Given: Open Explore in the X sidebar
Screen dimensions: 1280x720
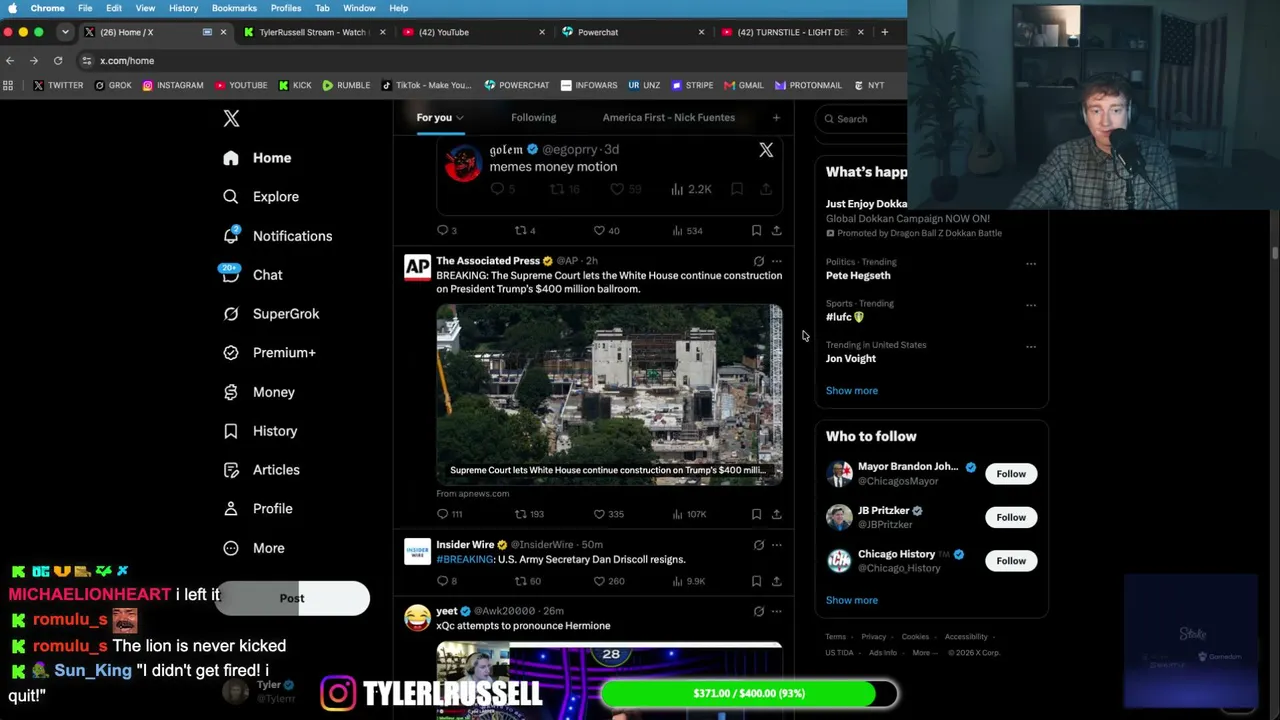Looking at the screenshot, I should coord(261,197).
